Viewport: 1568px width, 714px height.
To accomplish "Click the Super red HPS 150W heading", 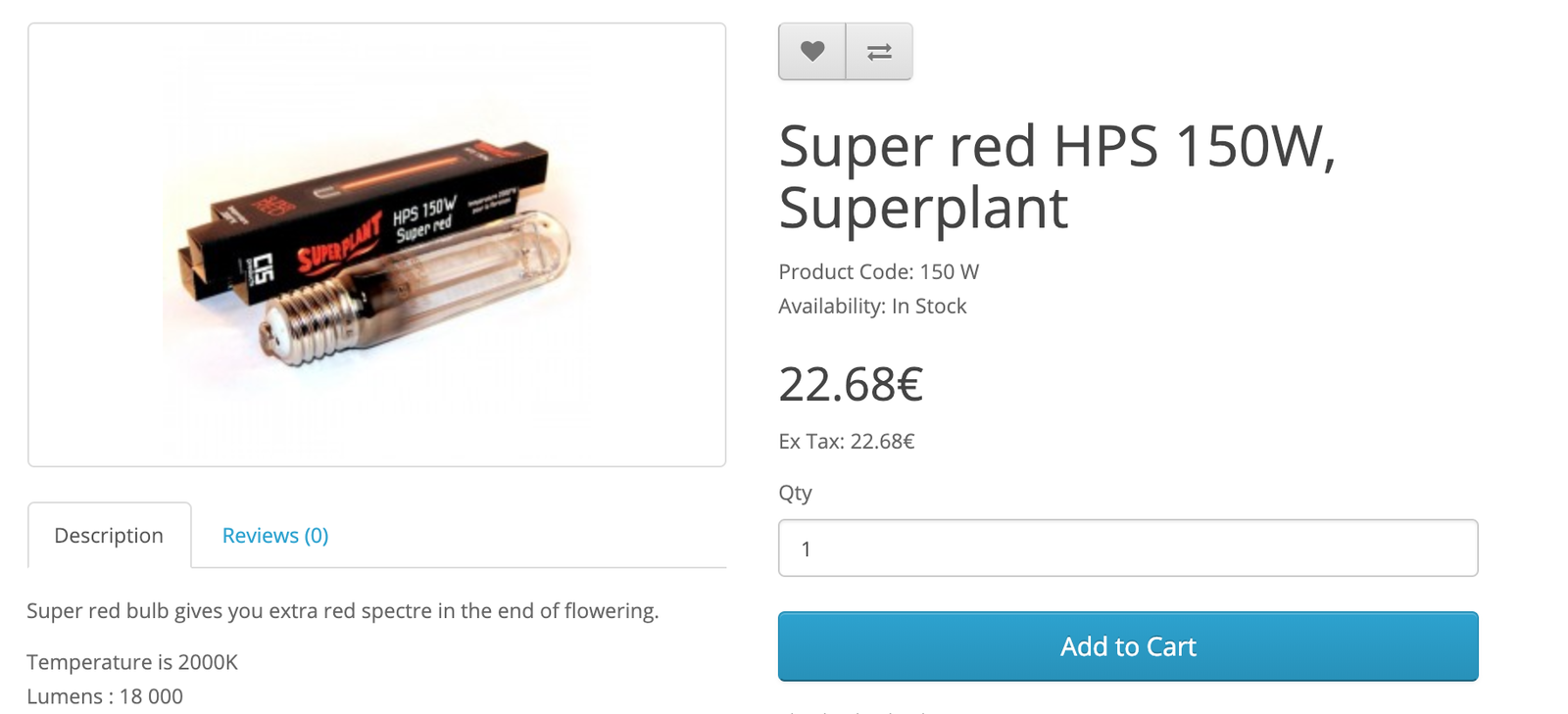I will pyautogui.click(x=1057, y=176).
